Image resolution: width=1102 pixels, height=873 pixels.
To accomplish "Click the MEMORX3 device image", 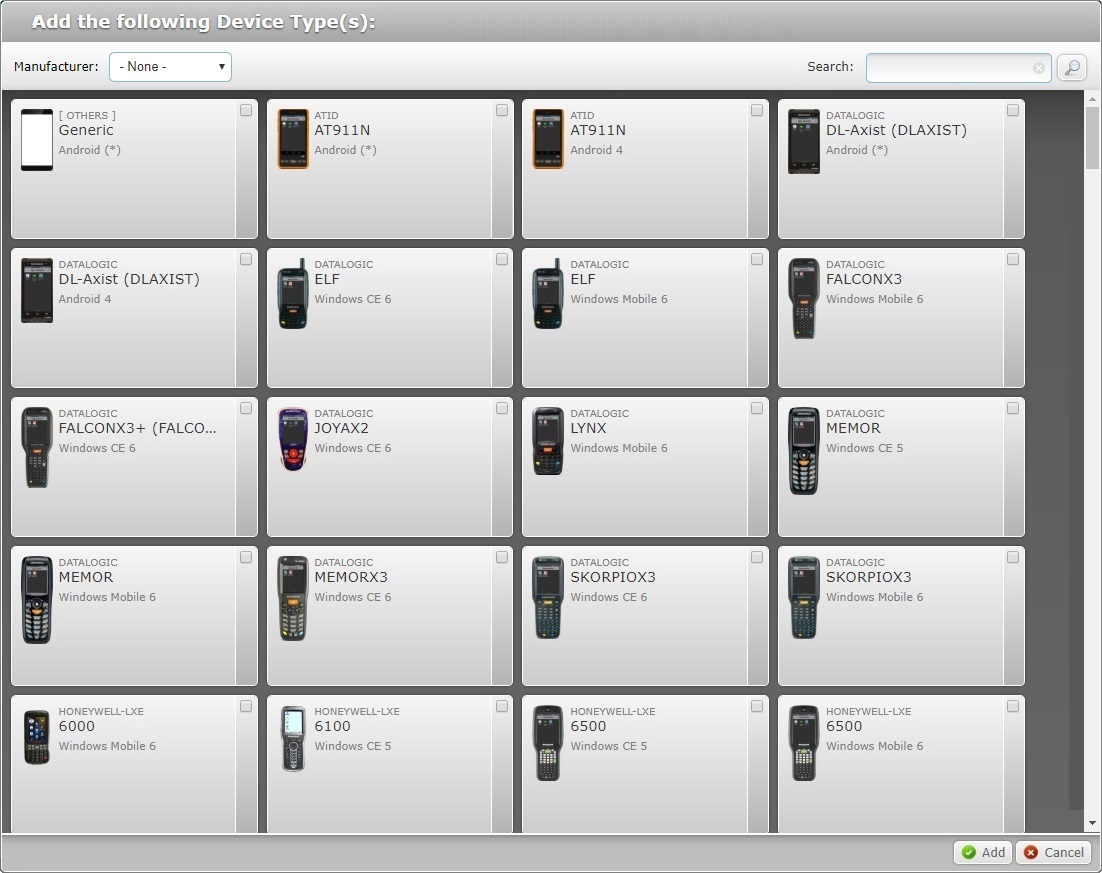I will click(293, 598).
